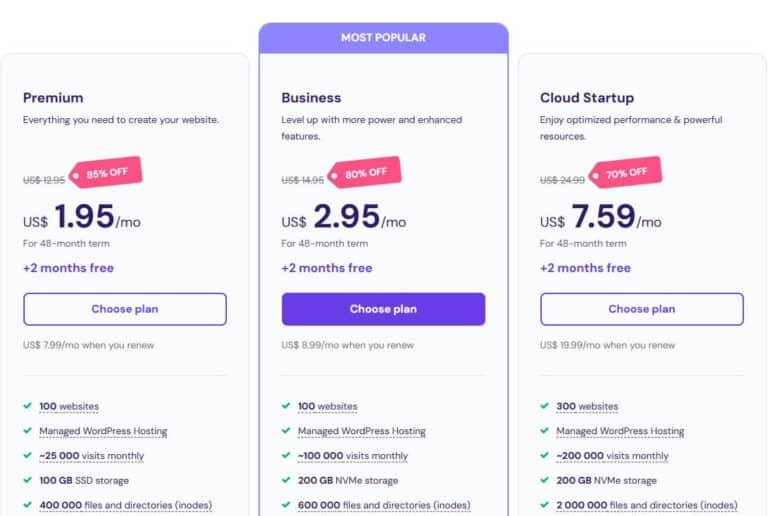
Task: Click checkmark beside Business ~100 000 visits monthly
Action: point(285,456)
